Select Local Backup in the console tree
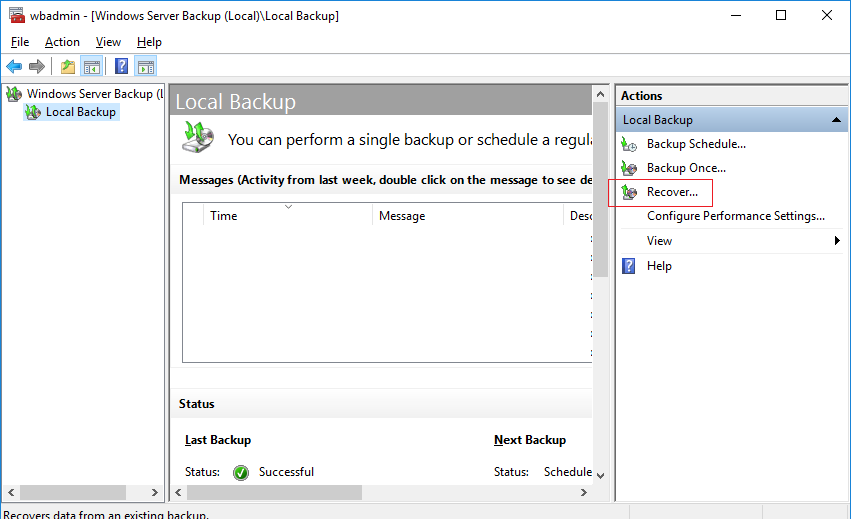 80,112
